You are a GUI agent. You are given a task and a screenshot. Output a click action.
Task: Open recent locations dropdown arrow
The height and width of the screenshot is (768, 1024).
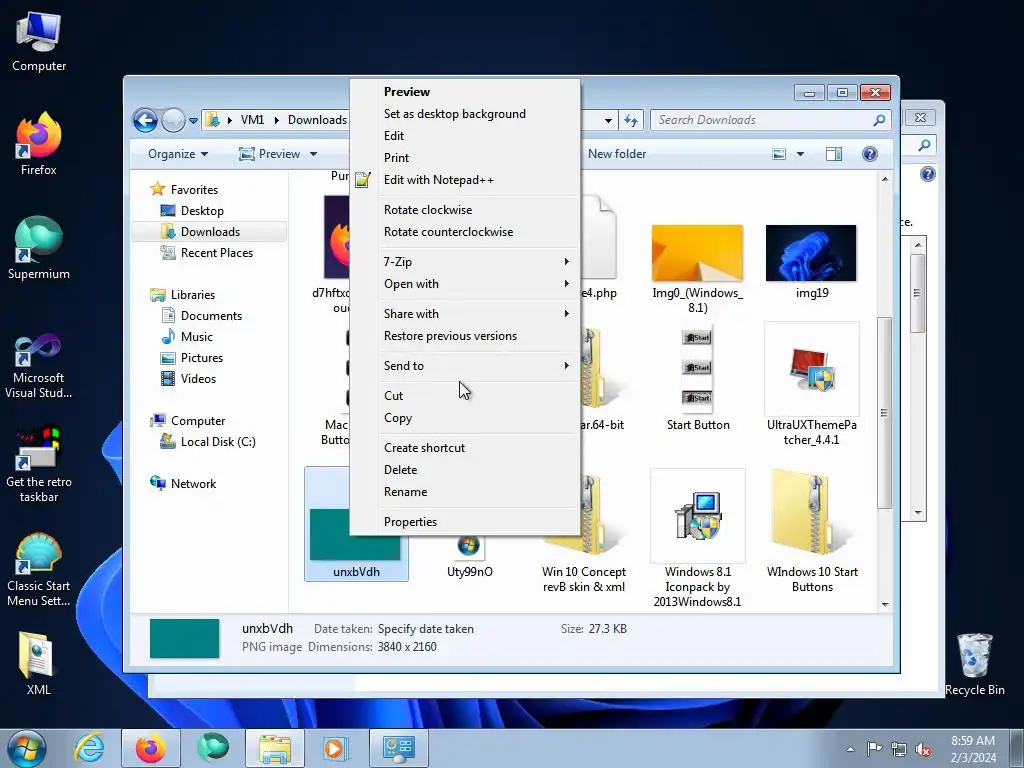click(193, 121)
